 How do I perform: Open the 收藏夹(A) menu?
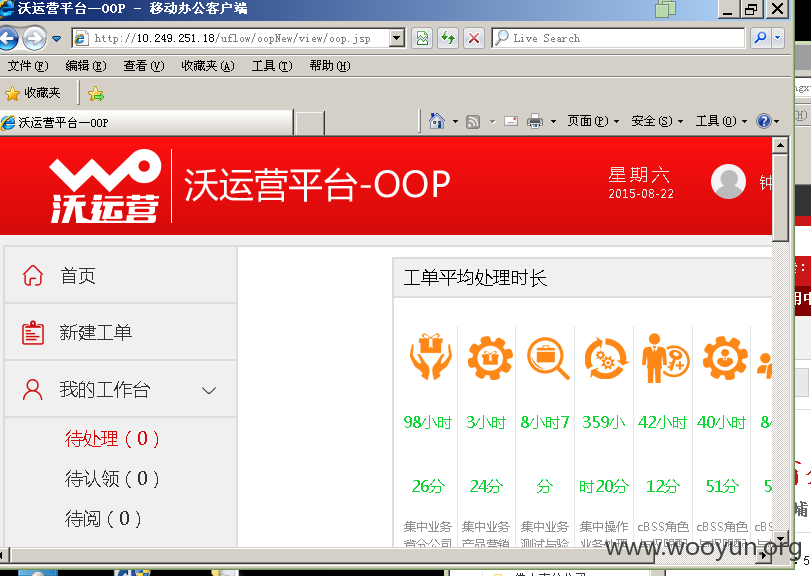pos(208,66)
